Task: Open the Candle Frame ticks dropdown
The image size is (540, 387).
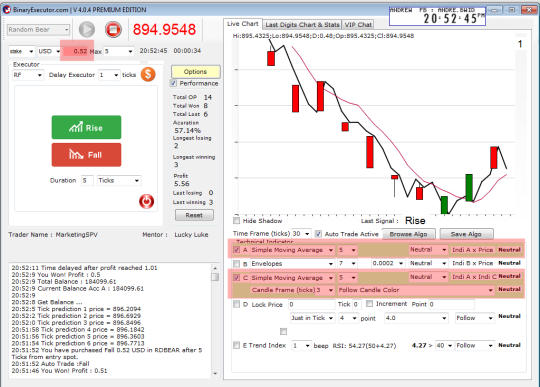Action: pos(292,290)
